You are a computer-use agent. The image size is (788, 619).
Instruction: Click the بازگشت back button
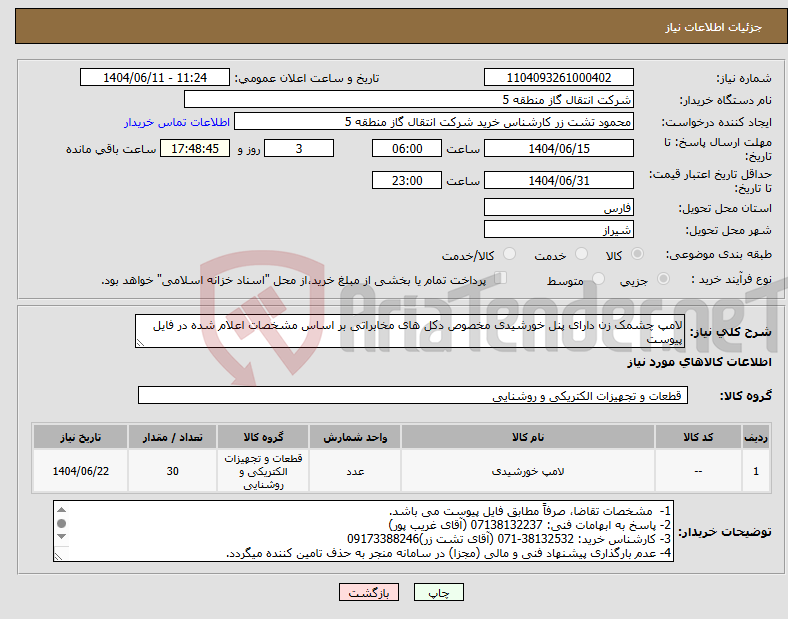coord(369,592)
